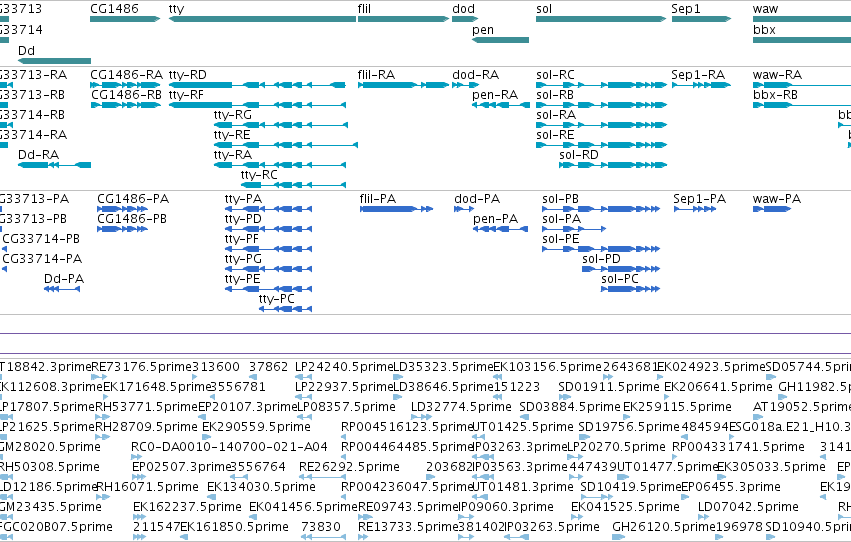Image resolution: width=851 pixels, height=542 pixels.
Task: Select transcript Dd-RA
Action: 54,165
